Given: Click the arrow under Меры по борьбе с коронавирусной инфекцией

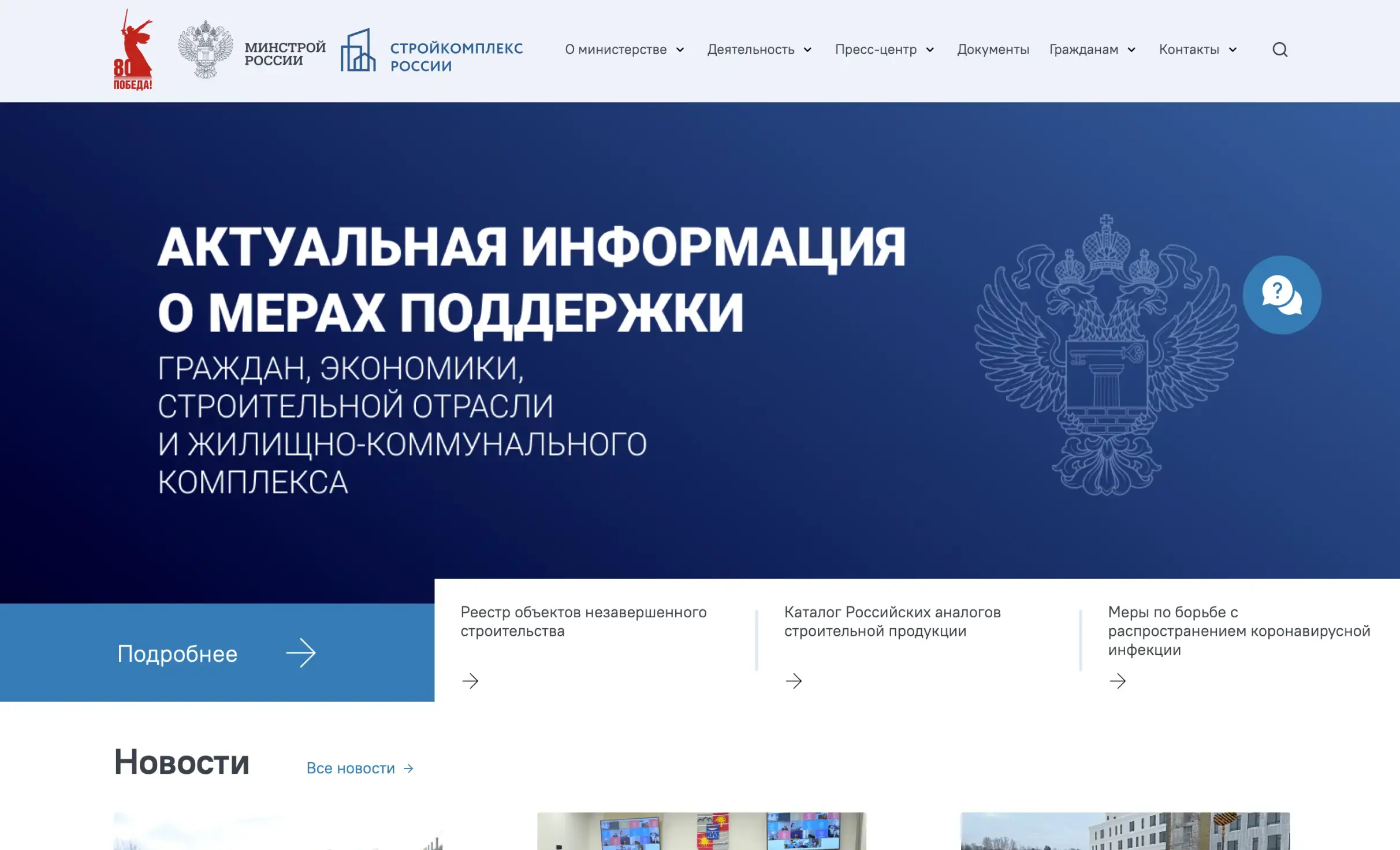Looking at the screenshot, I should click(1118, 681).
